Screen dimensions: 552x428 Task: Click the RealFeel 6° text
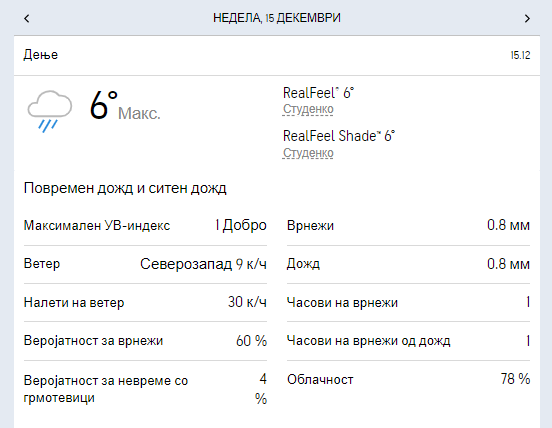pos(318,93)
